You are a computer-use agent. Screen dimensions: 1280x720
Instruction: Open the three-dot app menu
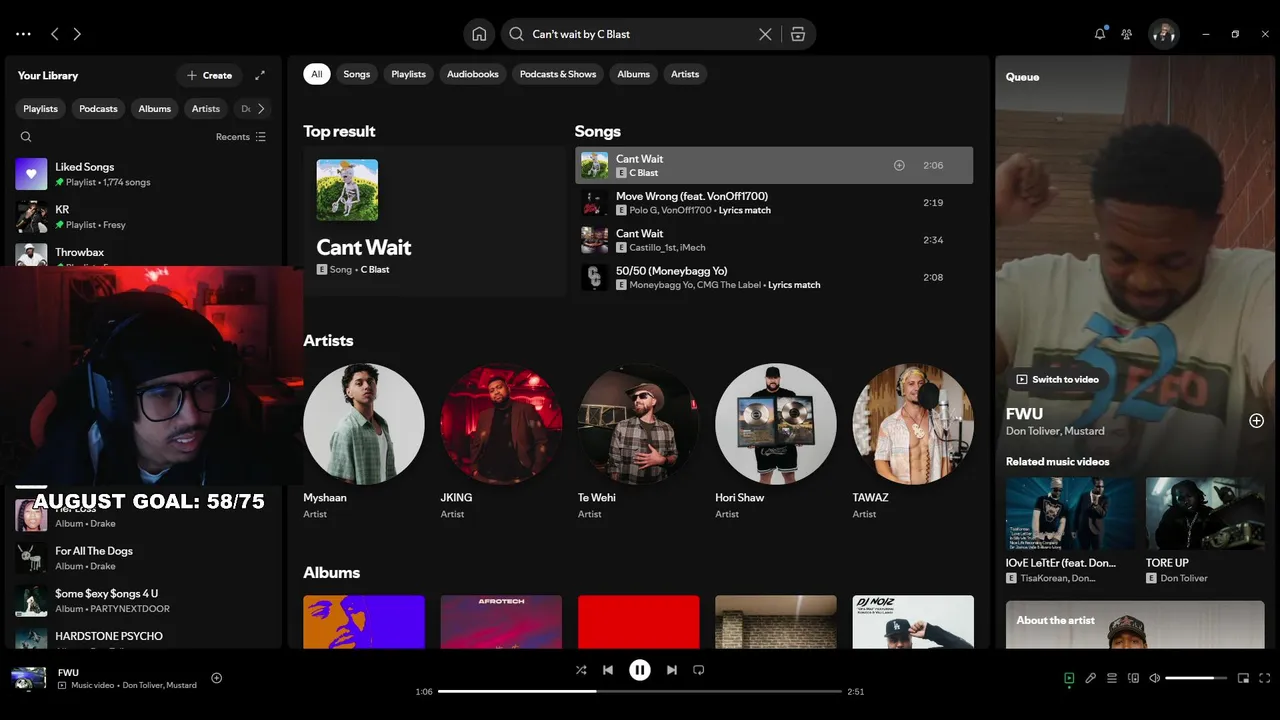coord(23,34)
